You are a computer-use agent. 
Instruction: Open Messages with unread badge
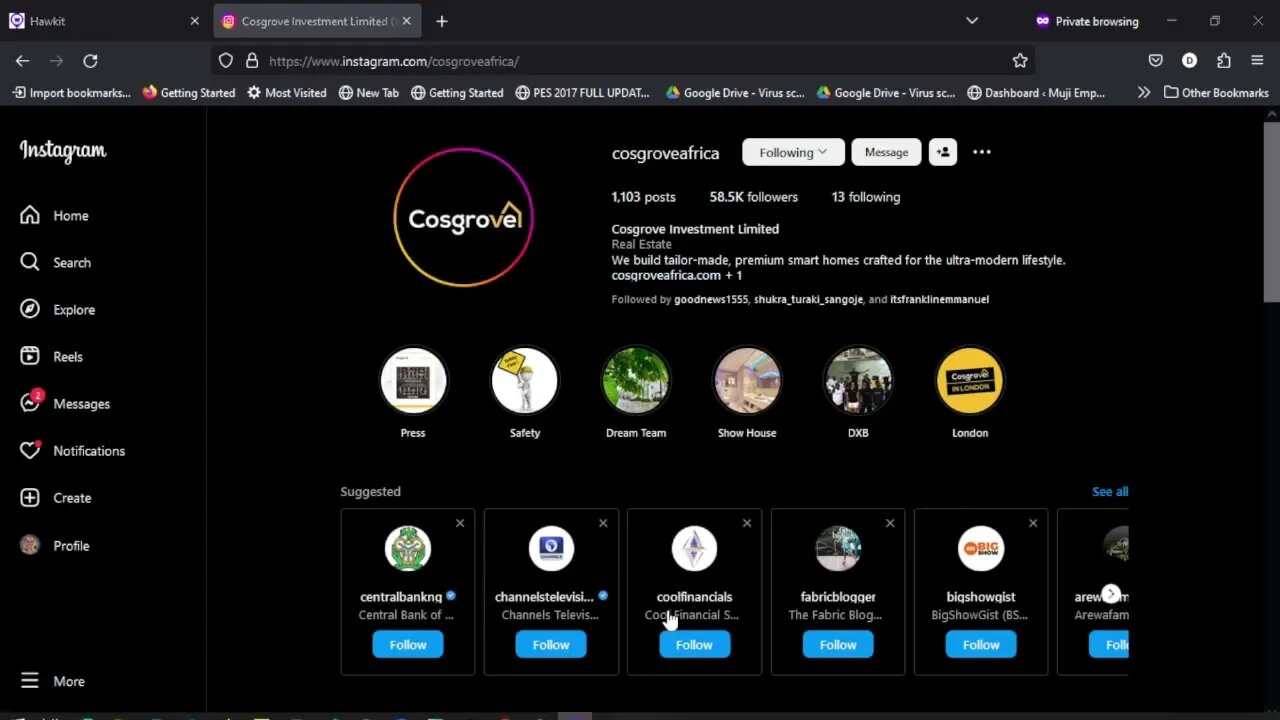pos(65,403)
